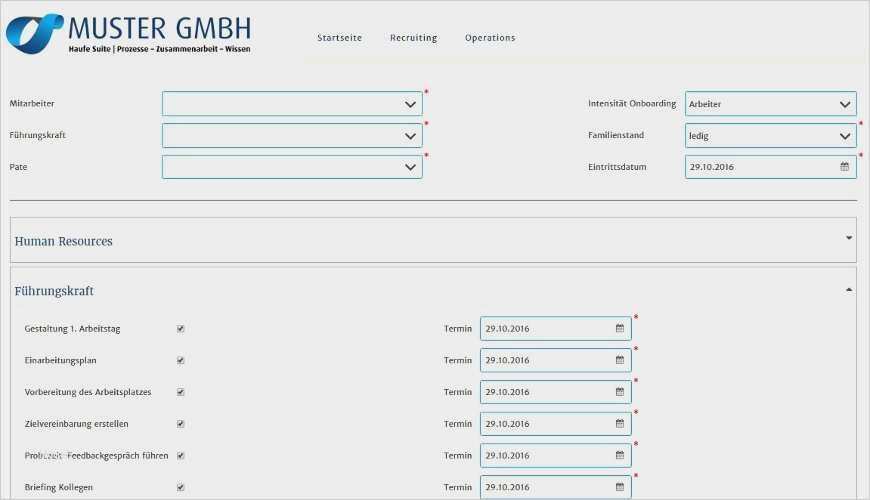Click Termin field for Zielvereinbarung erstellen
870x500 pixels.
(556, 423)
